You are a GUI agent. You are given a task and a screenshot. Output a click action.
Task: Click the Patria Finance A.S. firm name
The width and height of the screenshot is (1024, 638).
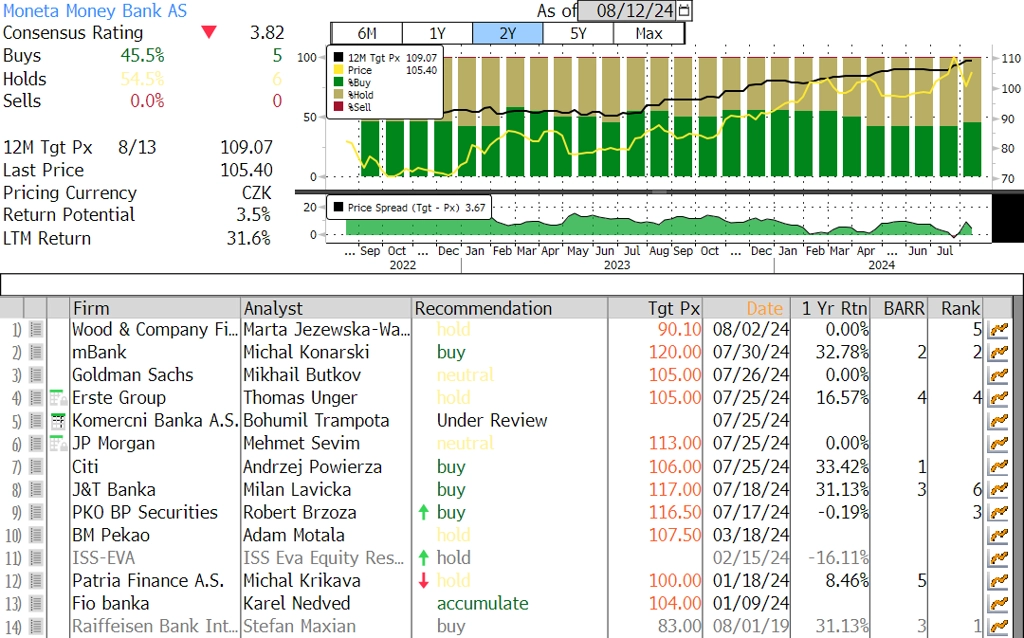coord(148,581)
